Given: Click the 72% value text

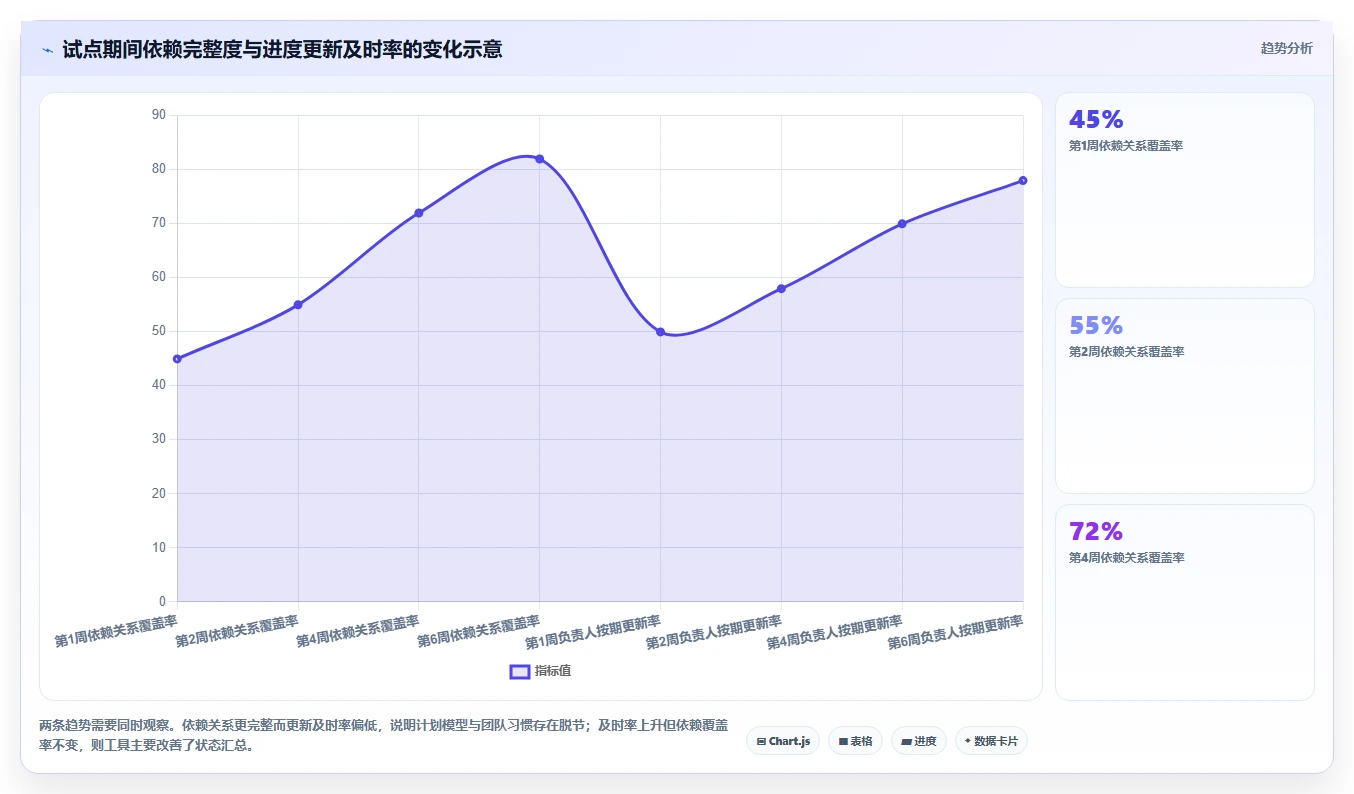Looking at the screenshot, I should [x=1096, y=532].
